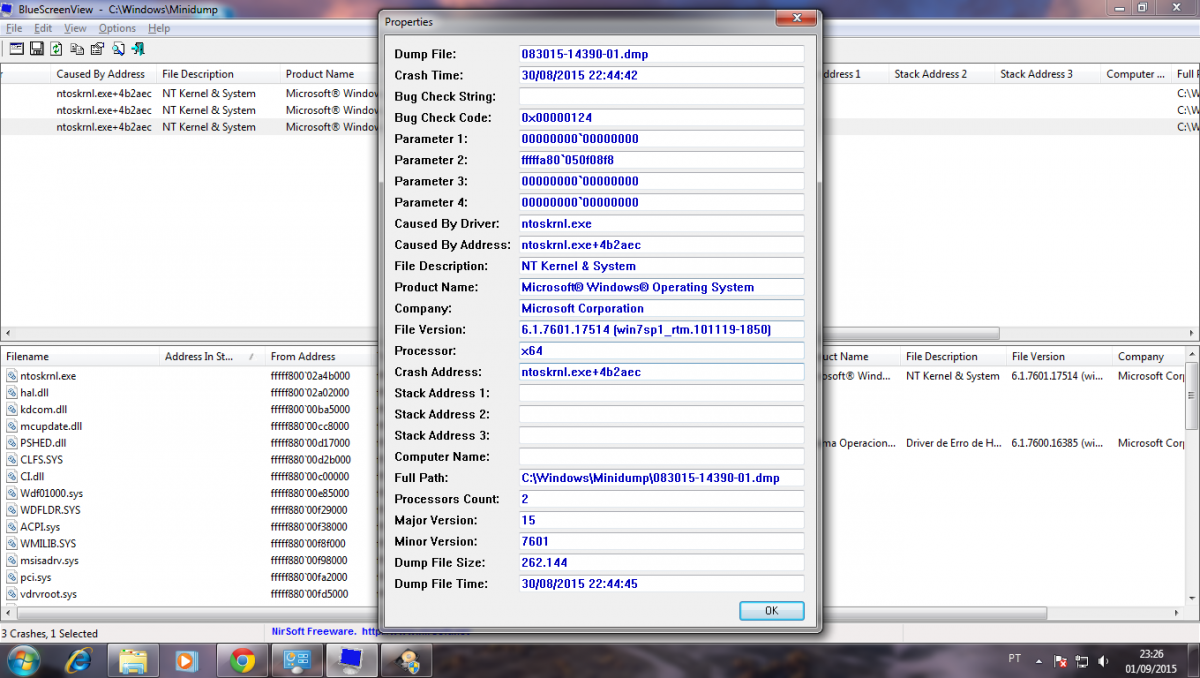Click the Action Center flag tray icon

(1060, 660)
